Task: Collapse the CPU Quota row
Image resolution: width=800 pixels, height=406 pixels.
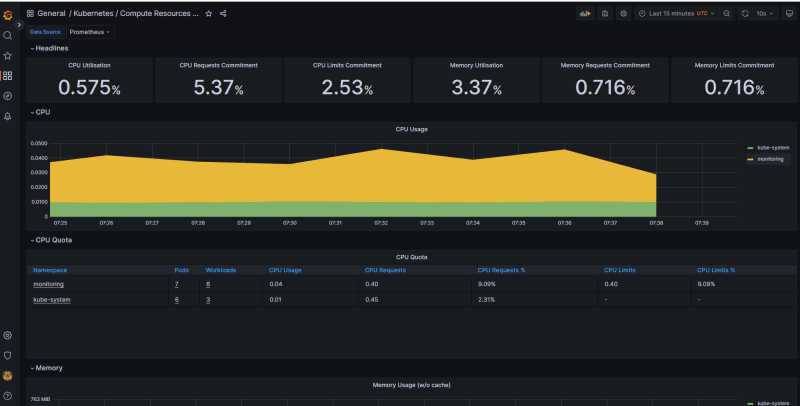Action: tap(51, 240)
